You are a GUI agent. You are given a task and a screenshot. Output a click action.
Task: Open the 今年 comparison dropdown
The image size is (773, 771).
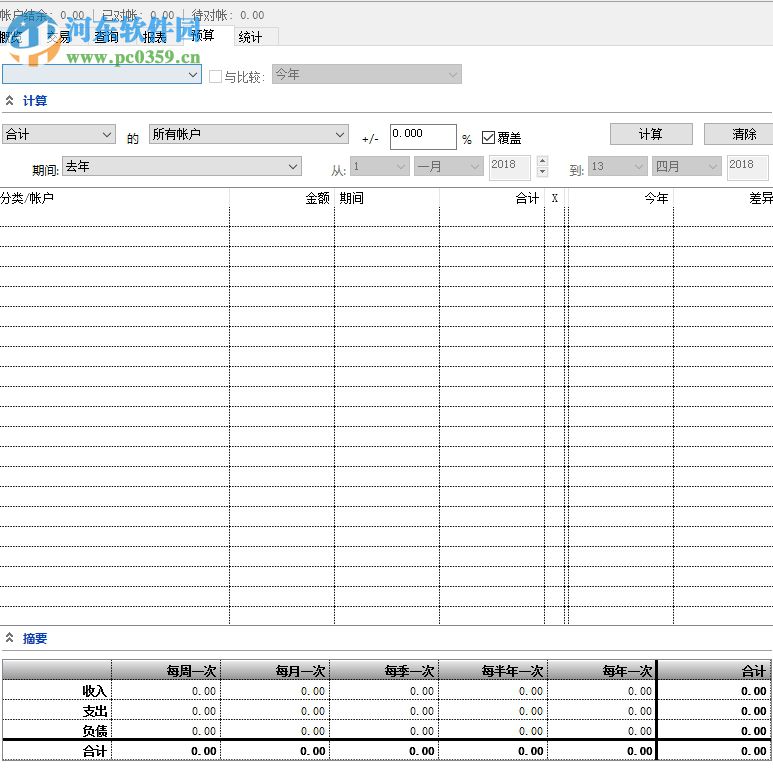pyautogui.click(x=366, y=74)
